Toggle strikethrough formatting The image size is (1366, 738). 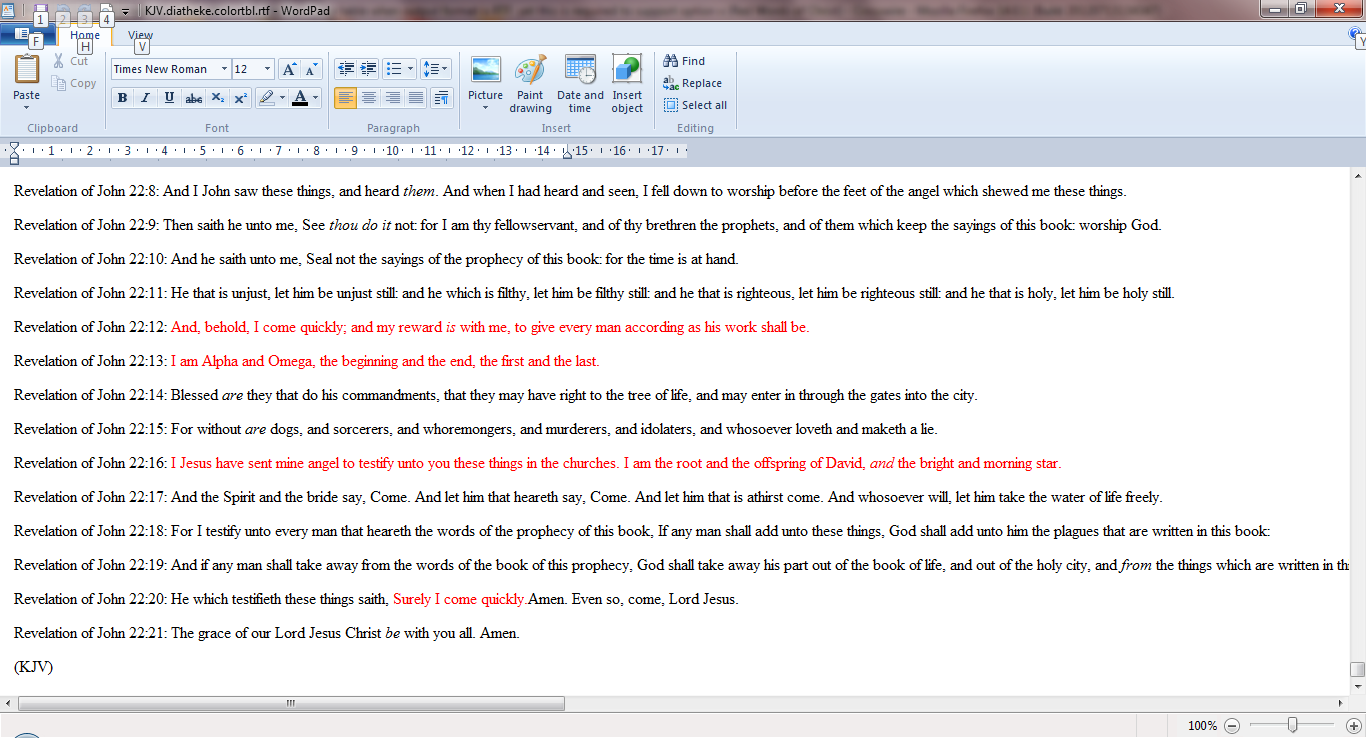pyautogui.click(x=194, y=98)
